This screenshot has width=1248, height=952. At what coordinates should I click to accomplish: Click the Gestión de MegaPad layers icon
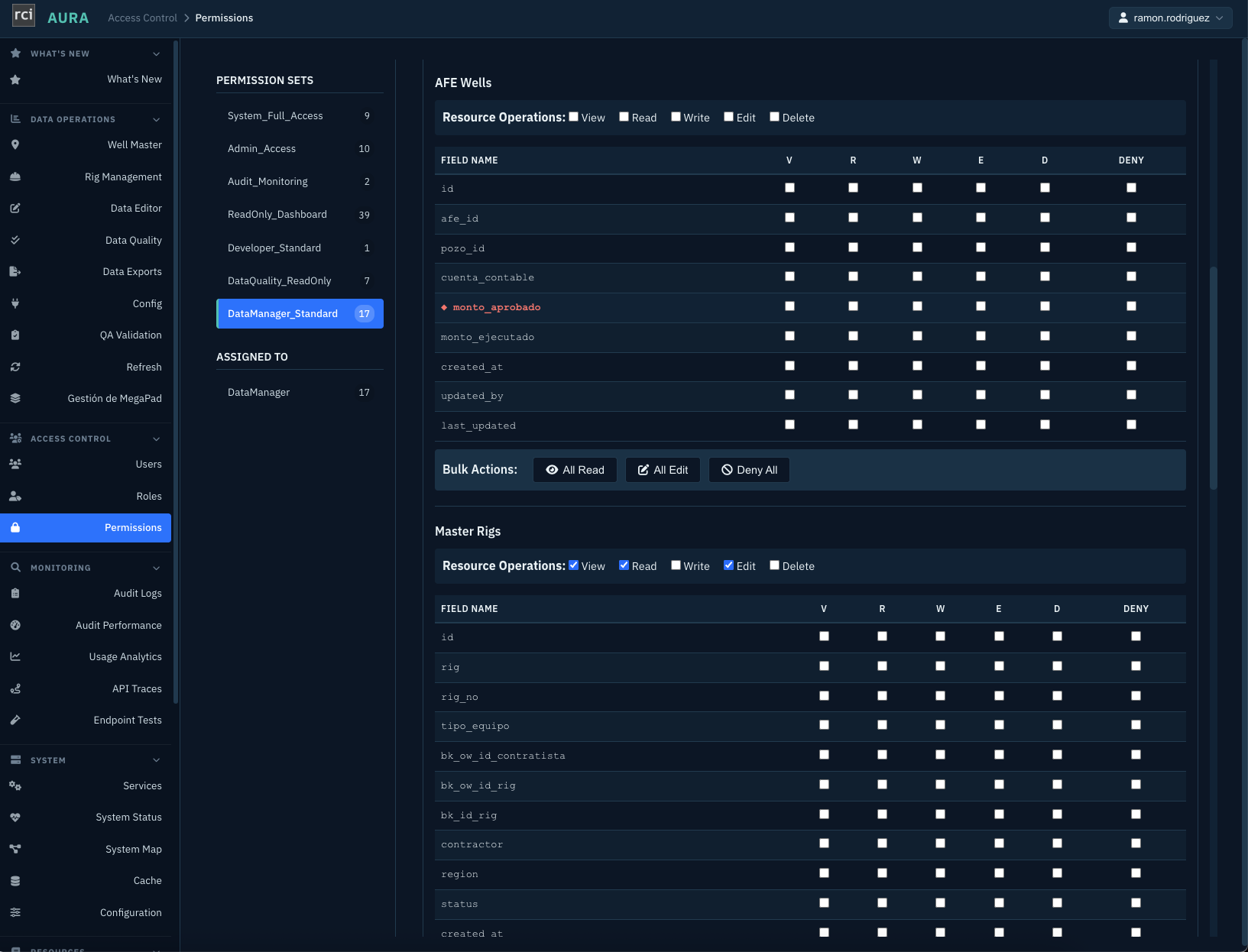click(15, 398)
